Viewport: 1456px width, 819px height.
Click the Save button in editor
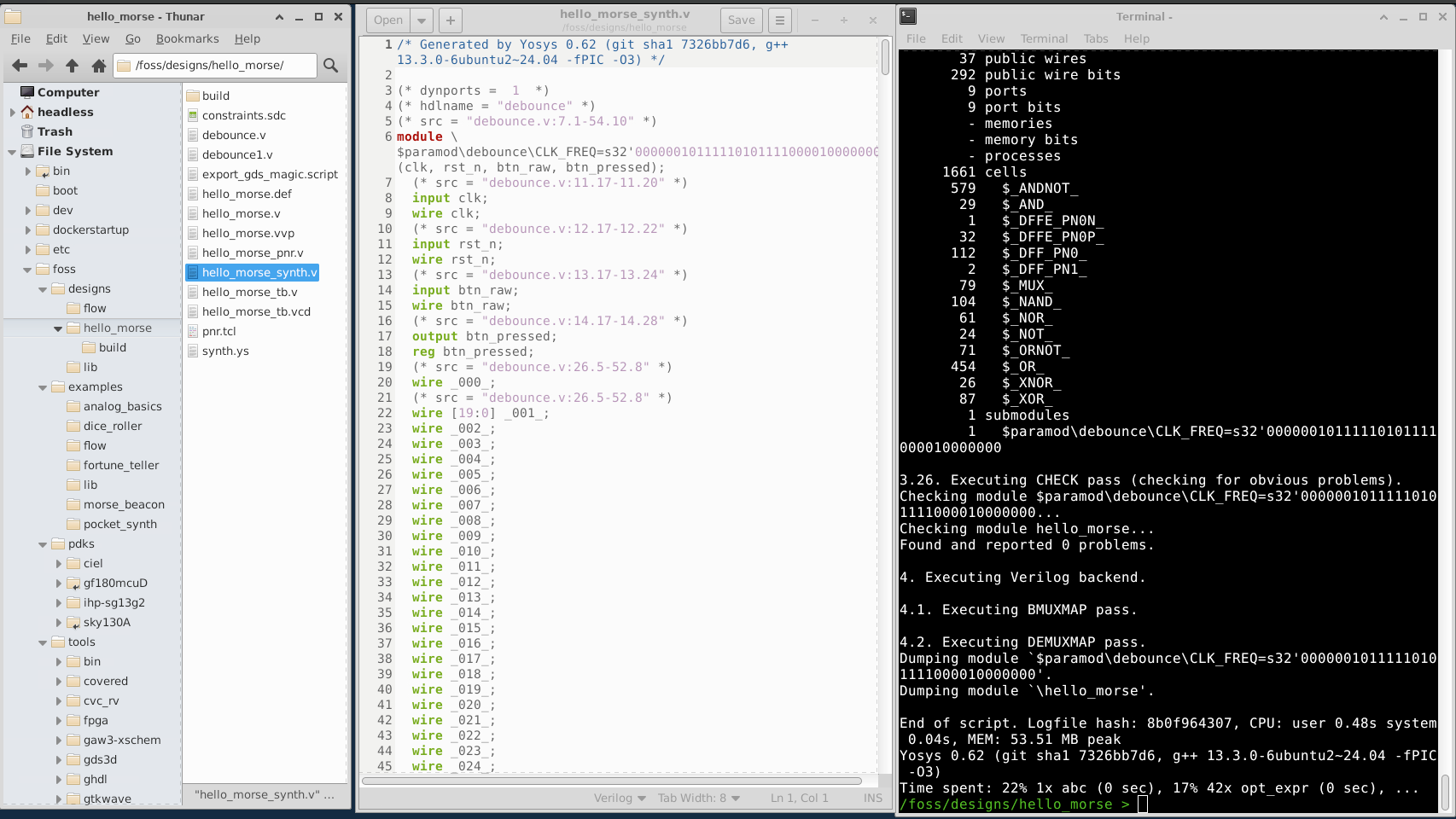click(741, 20)
